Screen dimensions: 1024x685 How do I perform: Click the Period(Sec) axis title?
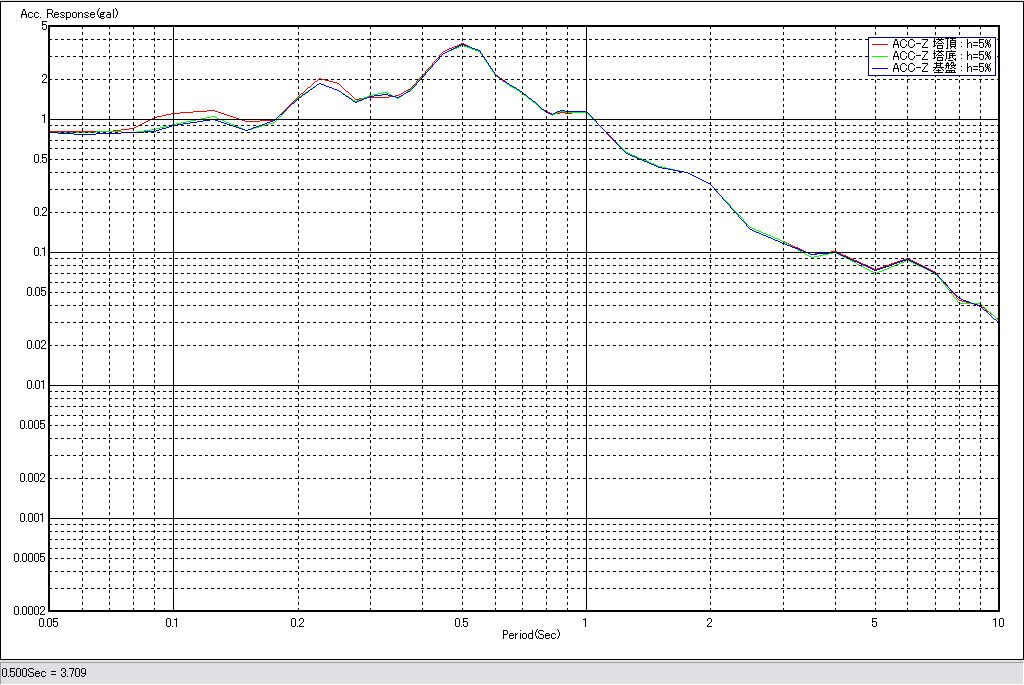[530, 635]
